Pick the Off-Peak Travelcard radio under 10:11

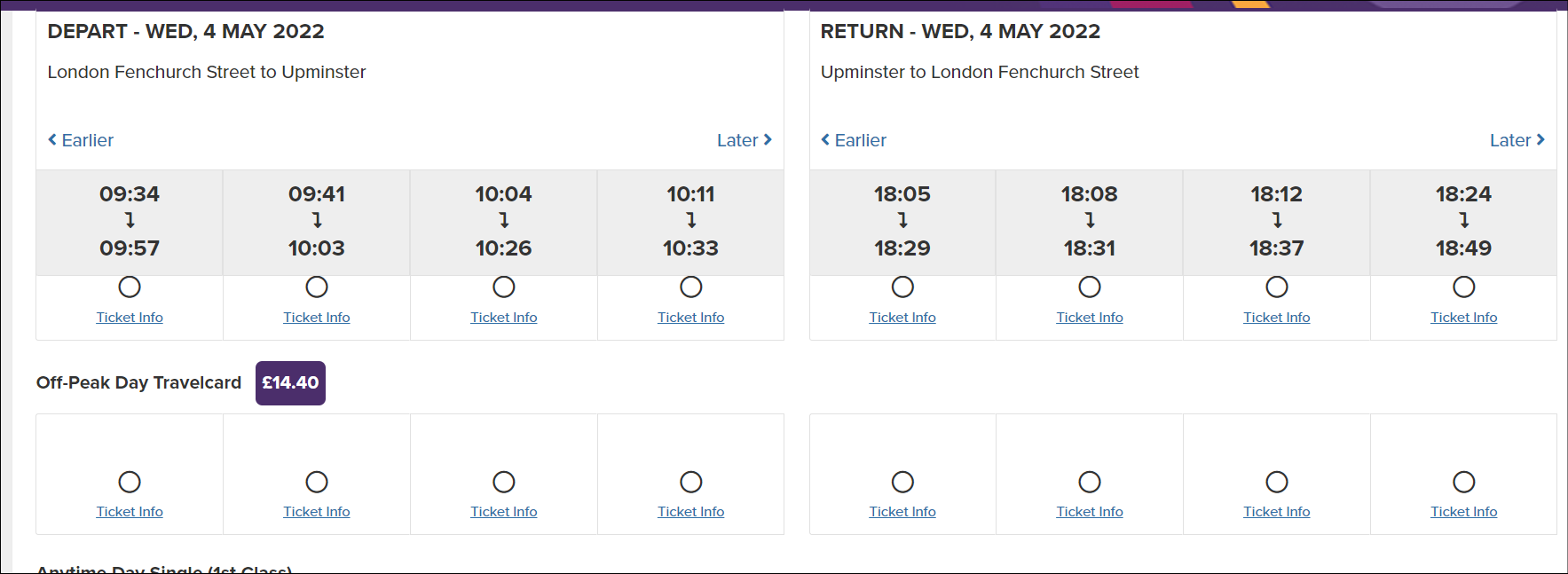690,481
